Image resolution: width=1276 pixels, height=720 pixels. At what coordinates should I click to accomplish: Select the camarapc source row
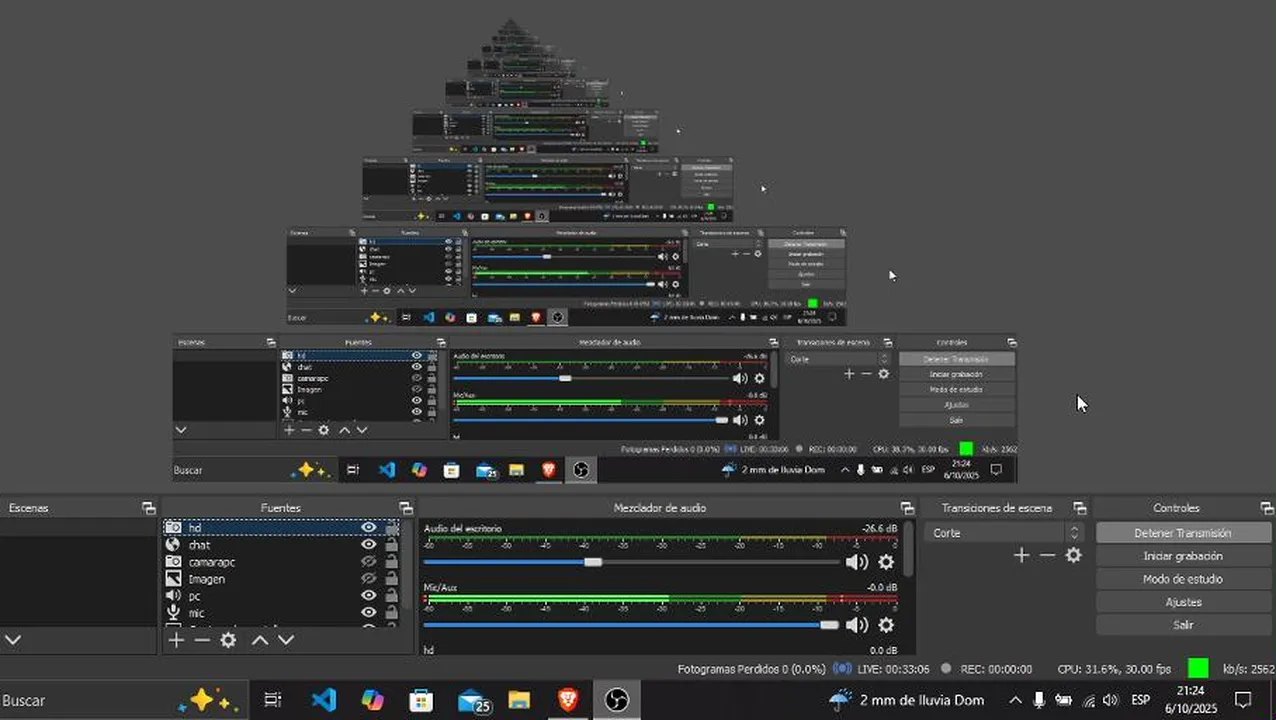tap(281, 561)
